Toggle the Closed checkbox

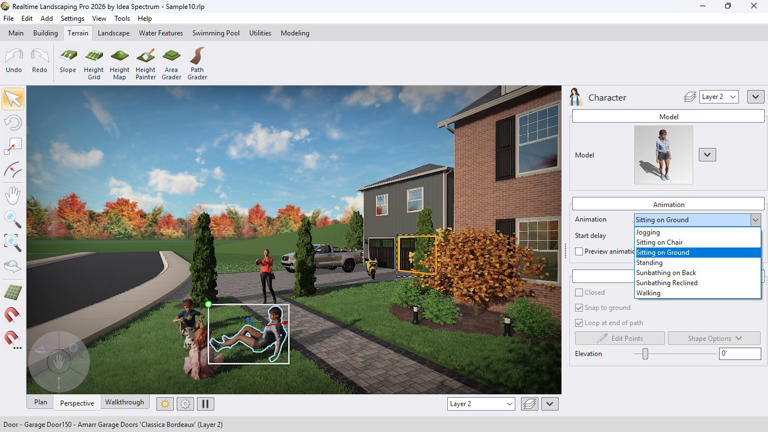click(579, 292)
